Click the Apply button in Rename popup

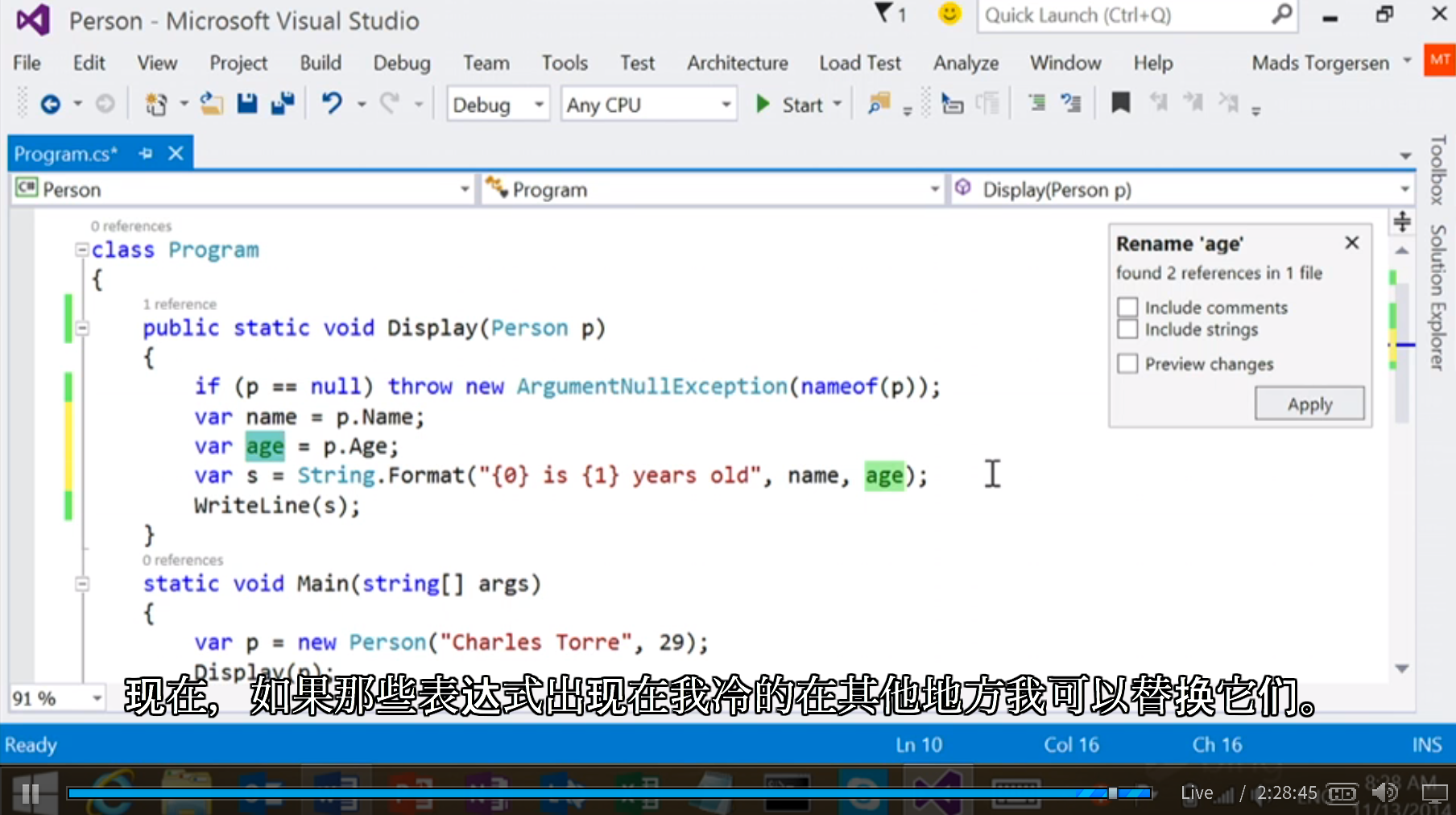[1309, 403]
